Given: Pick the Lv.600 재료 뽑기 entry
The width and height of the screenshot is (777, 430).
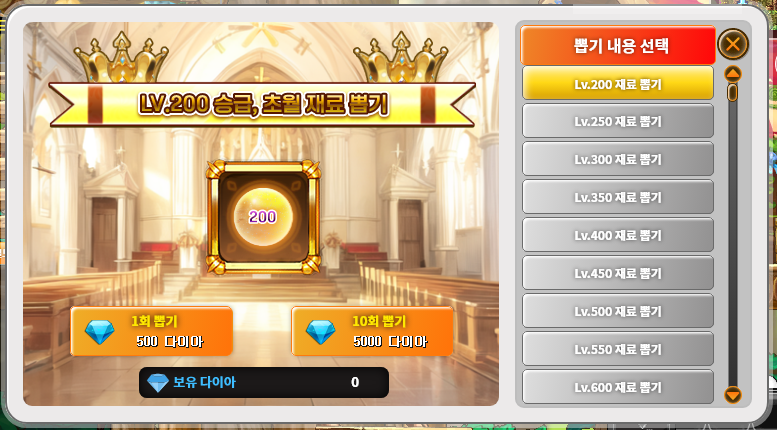Looking at the screenshot, I should pos(618,386).
